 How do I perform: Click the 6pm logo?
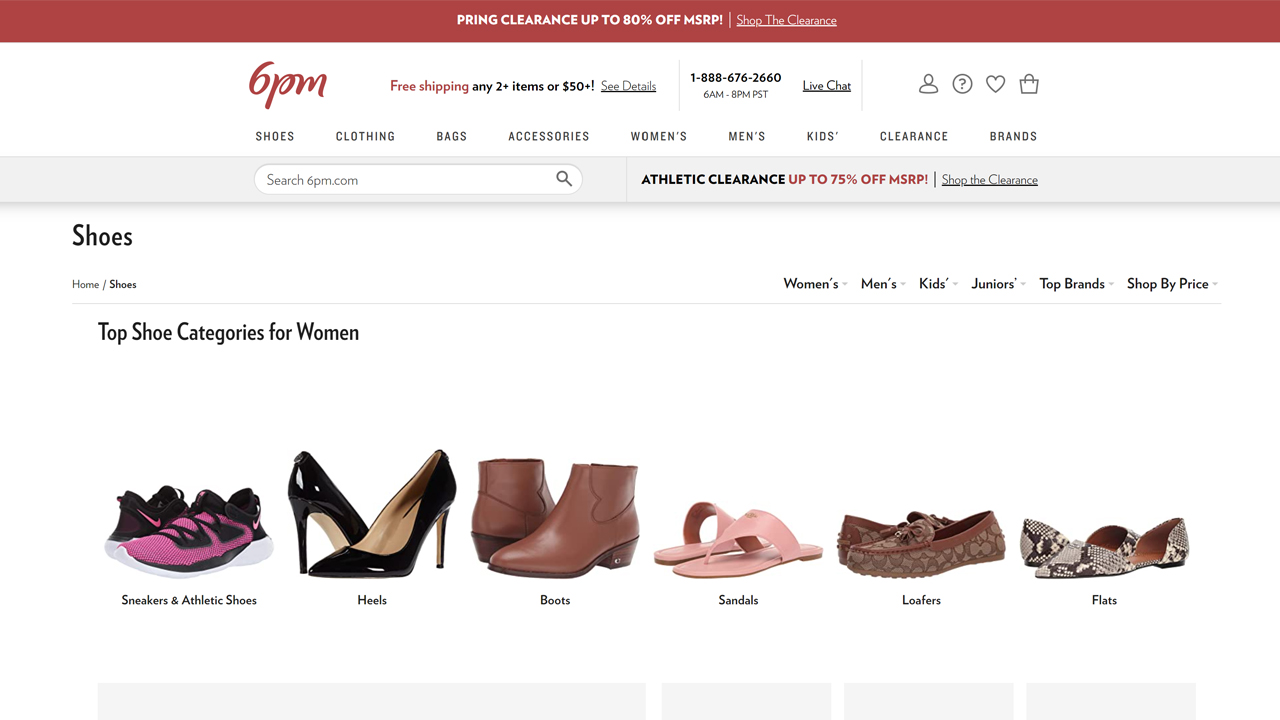tap(287, 85)
